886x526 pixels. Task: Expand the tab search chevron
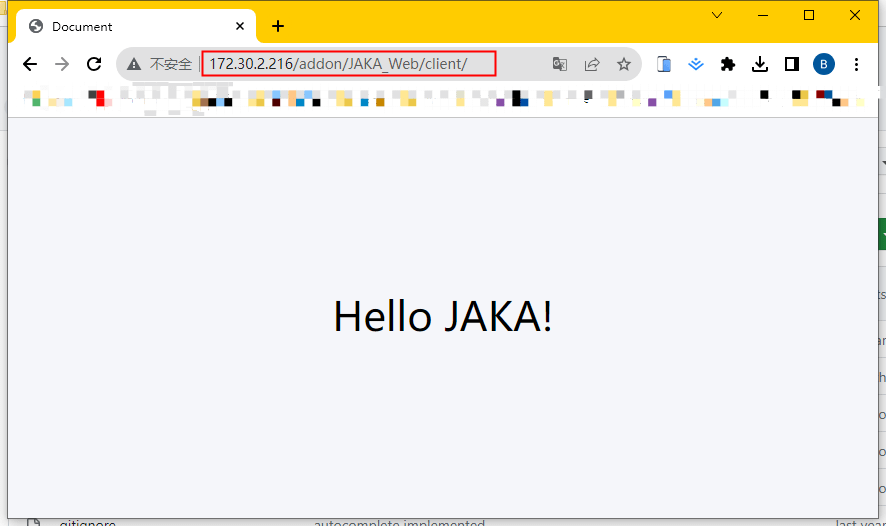717,15
